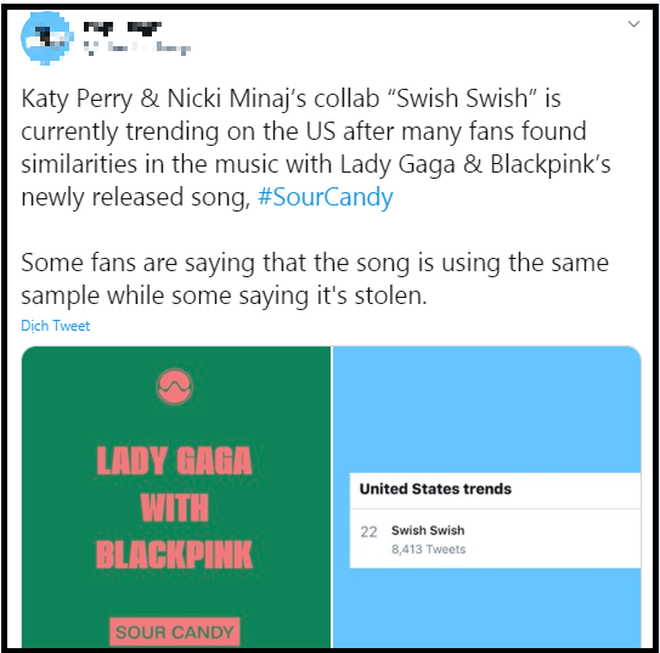Viewport: 660px width, 653px height.
Task: Click the WITH text on the artwork
Action: (x=174, y=508)
